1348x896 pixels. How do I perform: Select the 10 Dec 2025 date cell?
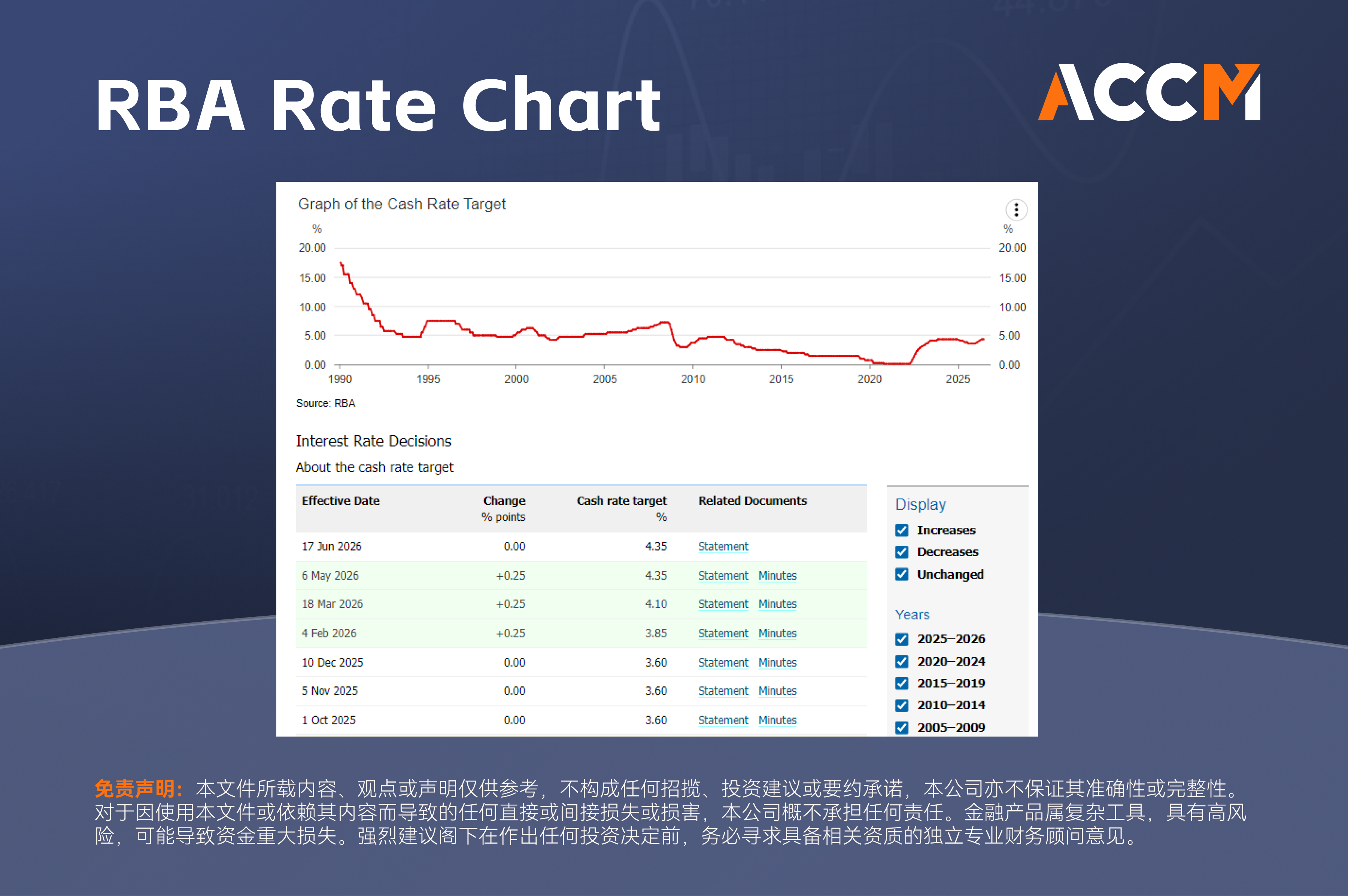click(x=332, y=662)
